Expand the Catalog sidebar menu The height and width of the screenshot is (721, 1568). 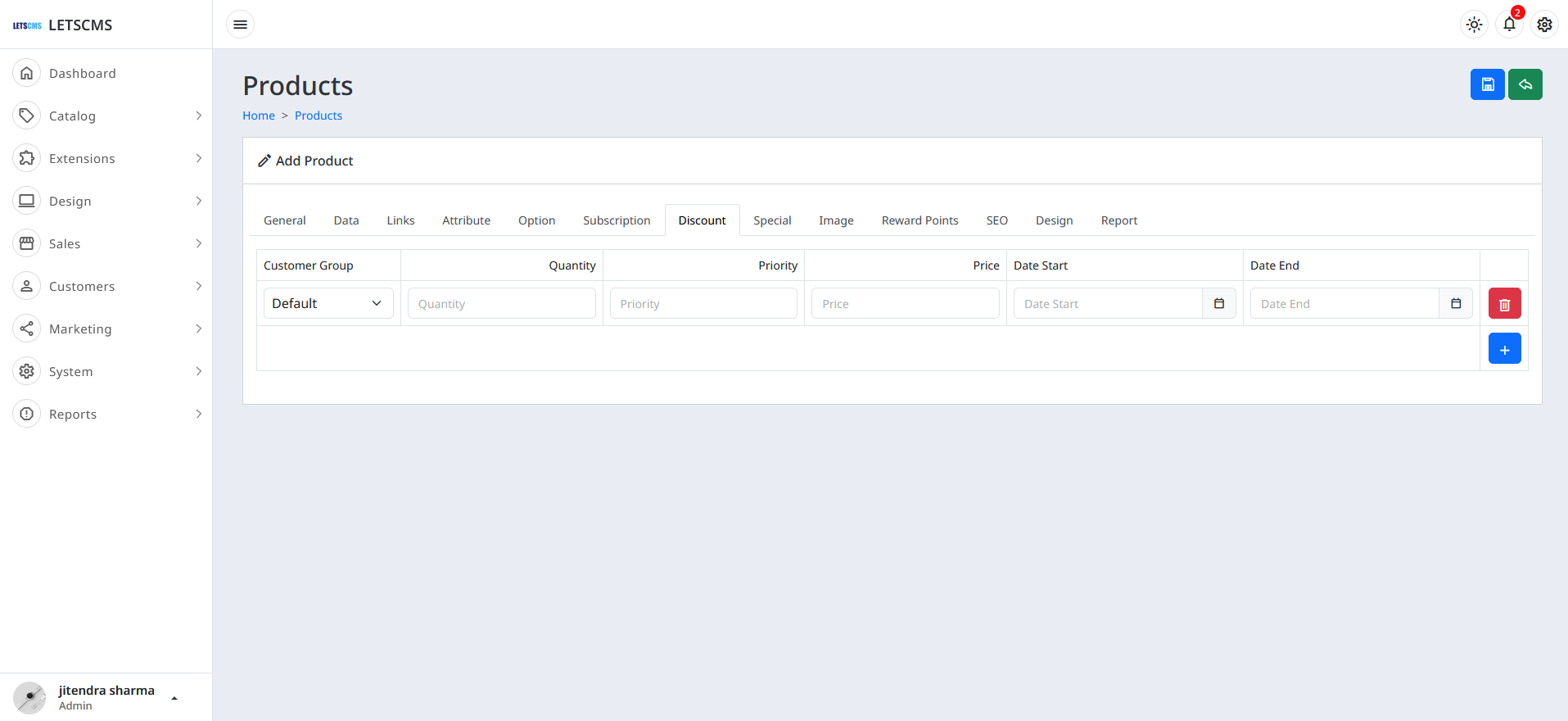click(x=106, y=116)
